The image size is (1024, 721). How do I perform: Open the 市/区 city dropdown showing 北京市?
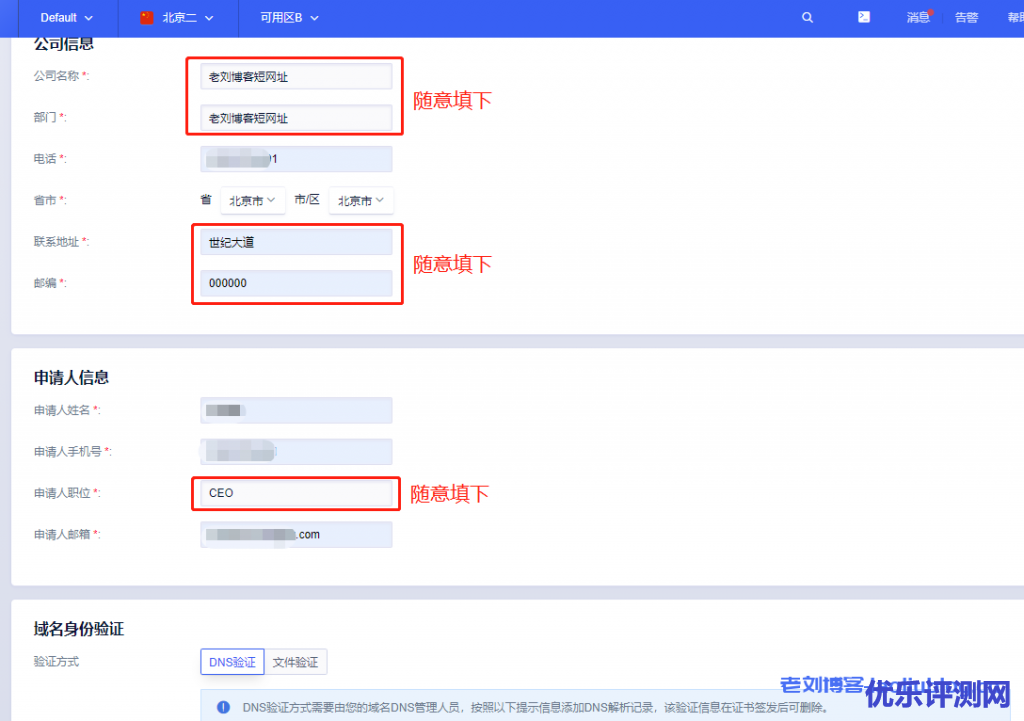click(360, 200)
